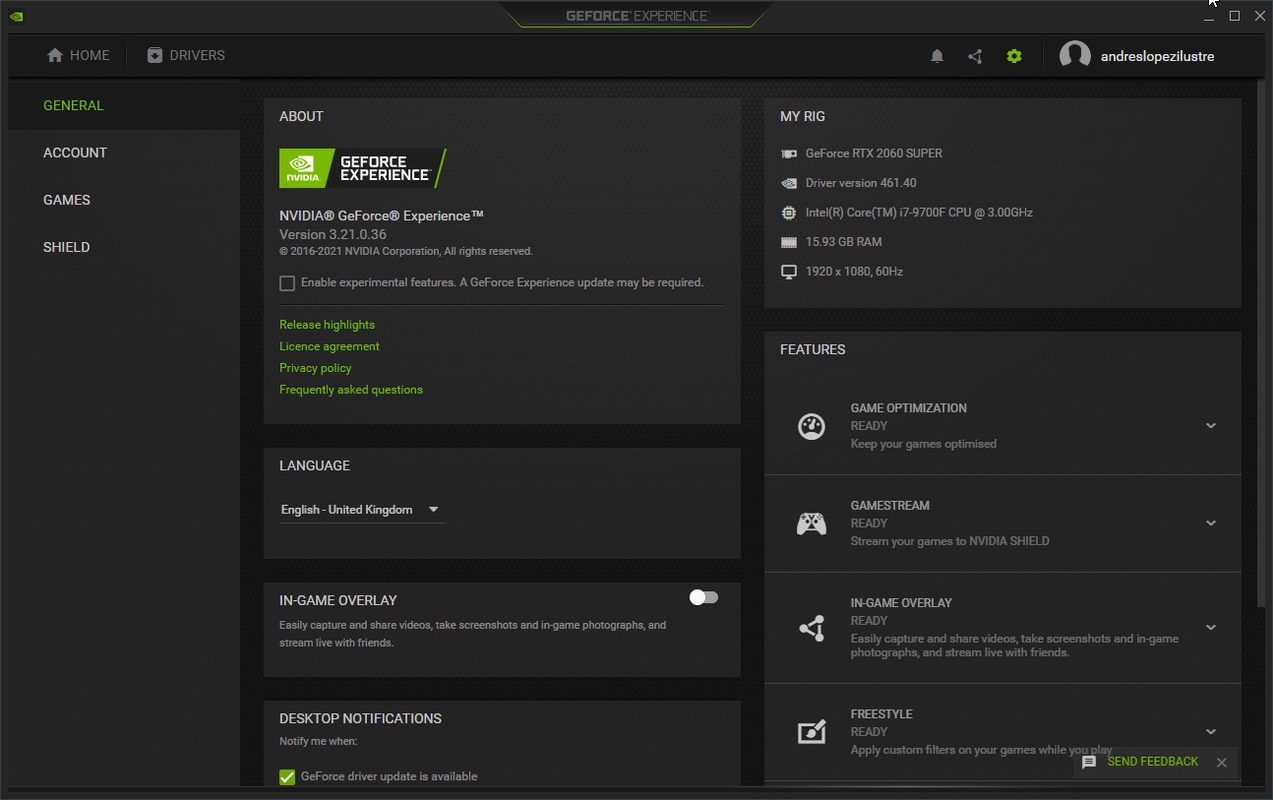Image resolution: width=1273 pixels, height=800 pixels.
Task: Click the share icon in top bar
Action: coord(975,56)
